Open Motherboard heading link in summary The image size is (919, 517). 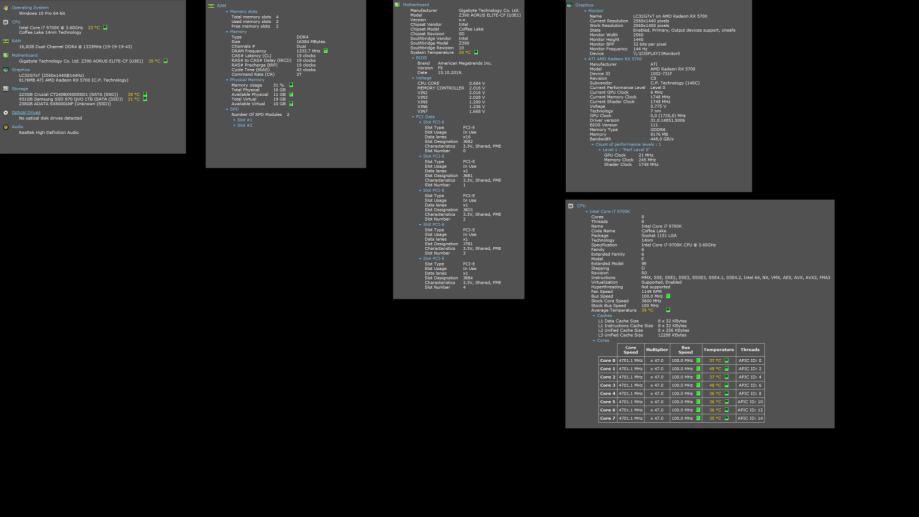tap(25, 56)
